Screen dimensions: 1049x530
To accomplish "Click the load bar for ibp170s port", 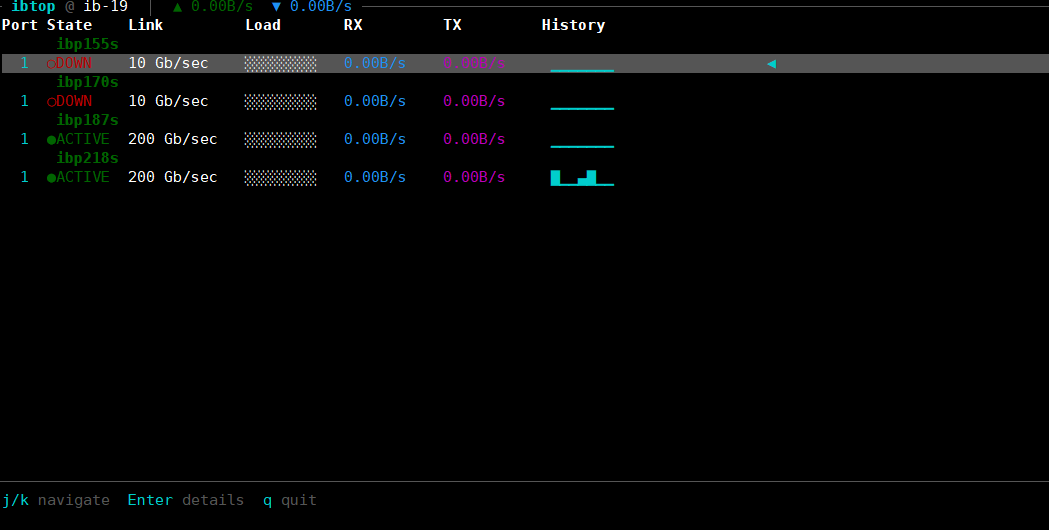I will (280, 102).
